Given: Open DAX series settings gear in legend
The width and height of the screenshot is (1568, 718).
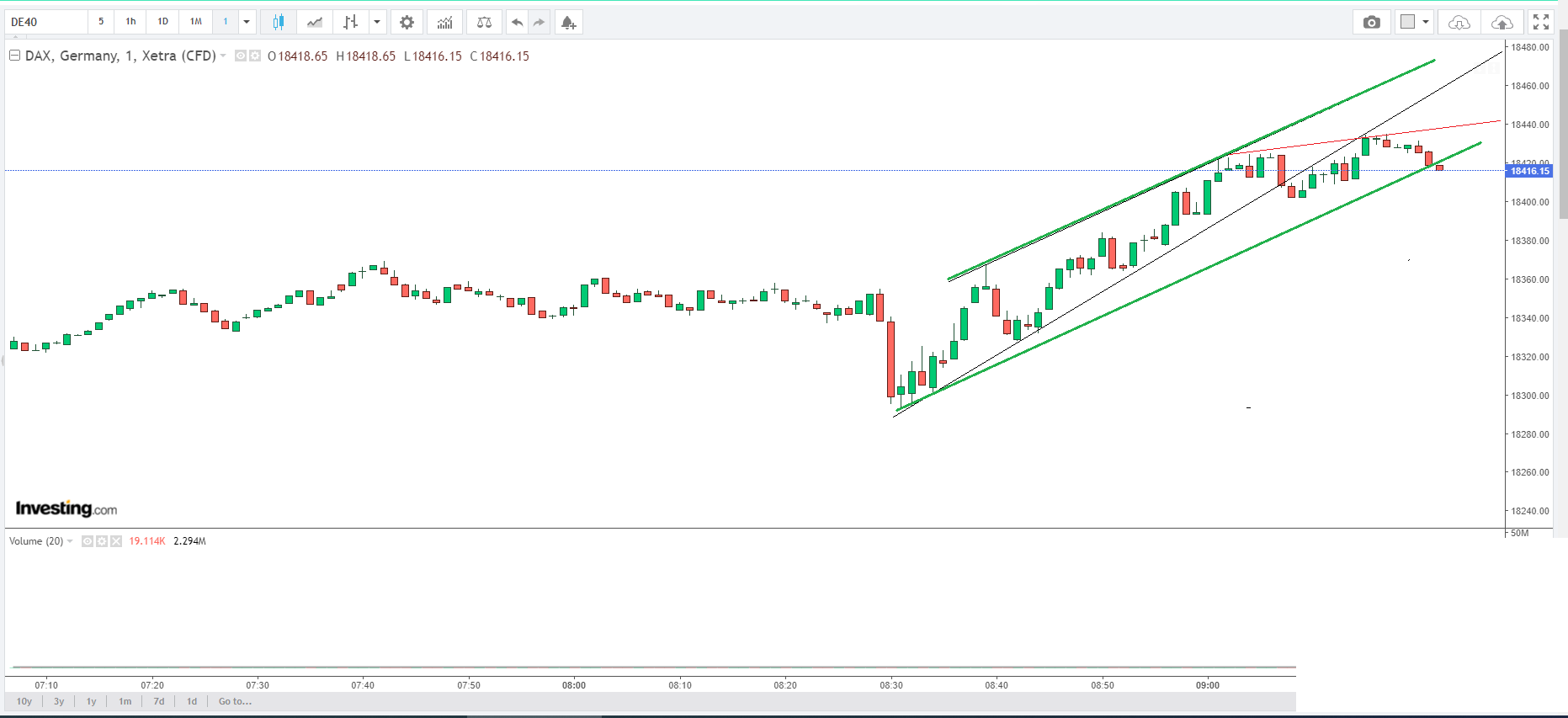Looking at the screenshot, I should point(255,56).
